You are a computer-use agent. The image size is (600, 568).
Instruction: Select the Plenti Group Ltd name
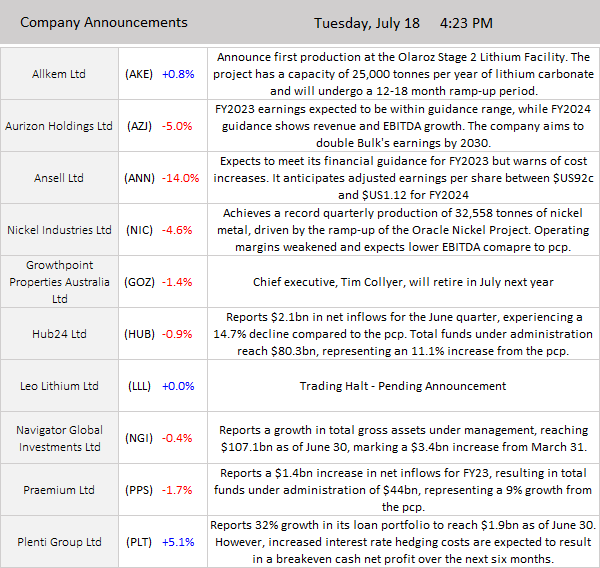click(58, 542)
